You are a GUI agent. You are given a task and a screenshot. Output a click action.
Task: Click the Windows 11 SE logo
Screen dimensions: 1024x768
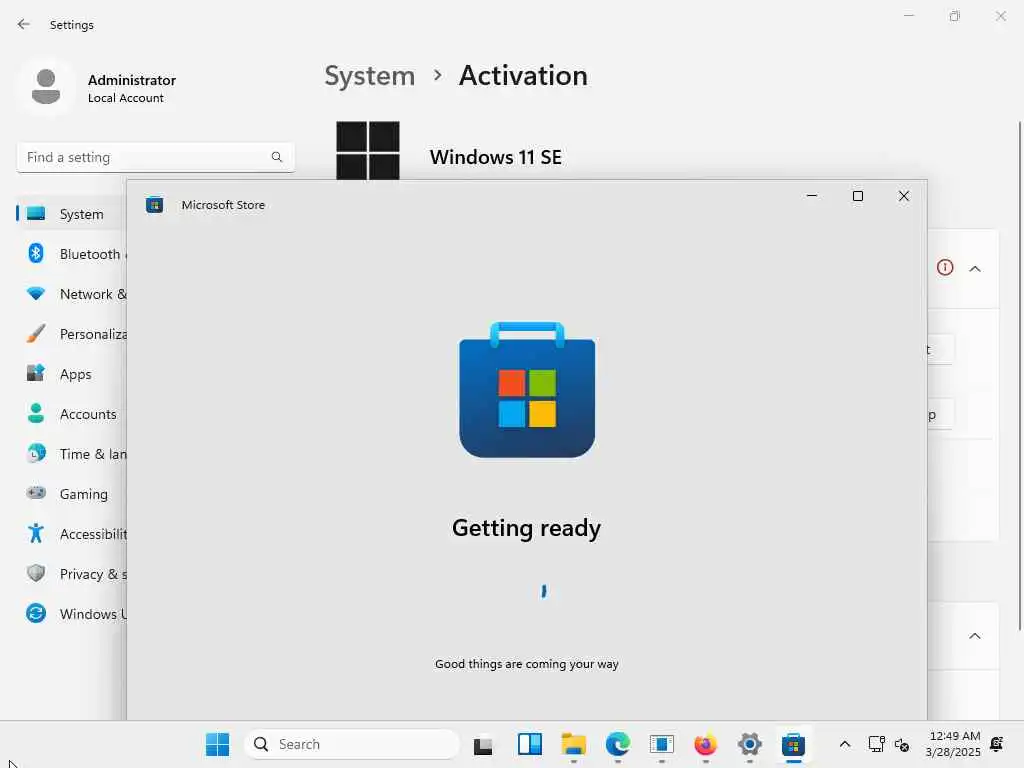coord(368,150)
